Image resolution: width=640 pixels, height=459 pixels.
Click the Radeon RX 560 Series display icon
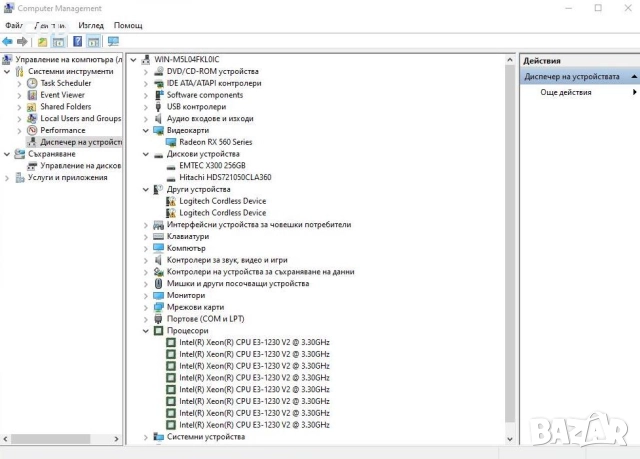pyautogui.click(x=171, y=142)
